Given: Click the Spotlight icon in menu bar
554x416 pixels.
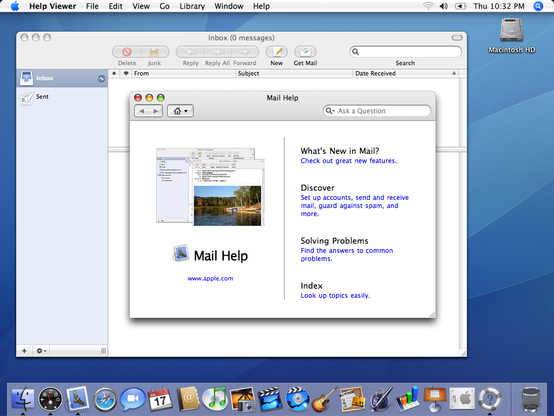Looking at the screenshot, I should (x=538, y=6).
